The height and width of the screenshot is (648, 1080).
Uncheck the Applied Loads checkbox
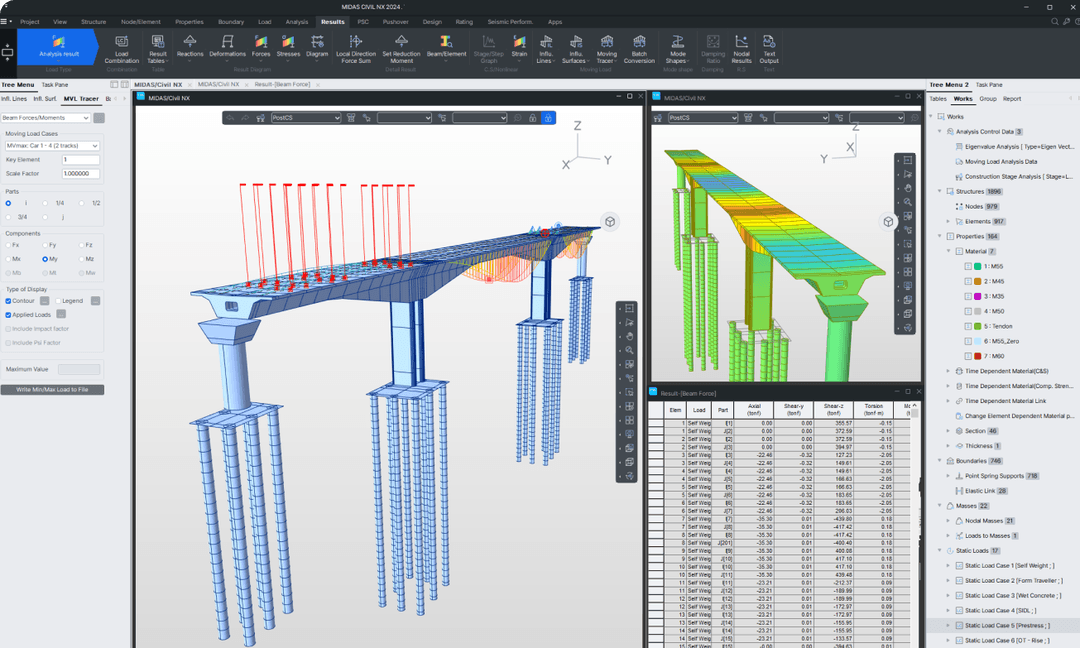[8, 315]
